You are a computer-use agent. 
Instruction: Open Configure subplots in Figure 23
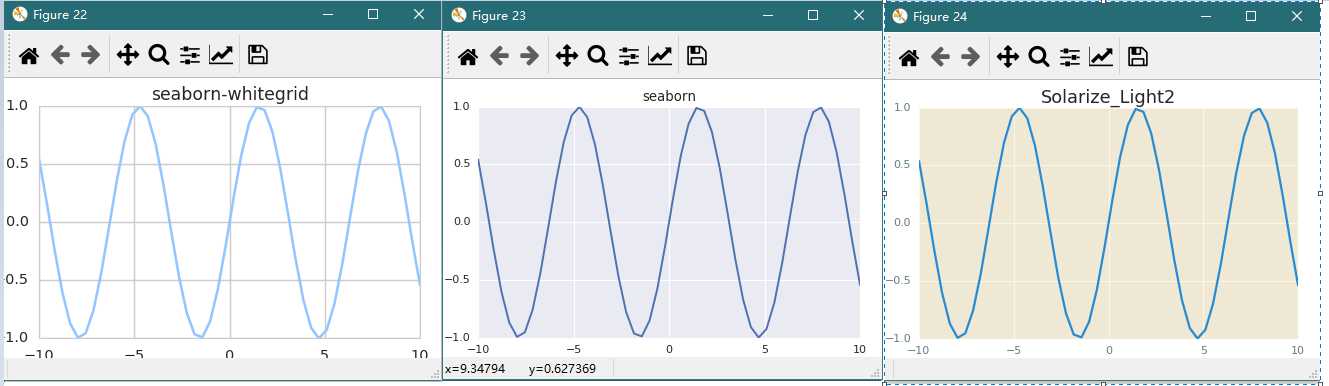click(x=628, y=56)
